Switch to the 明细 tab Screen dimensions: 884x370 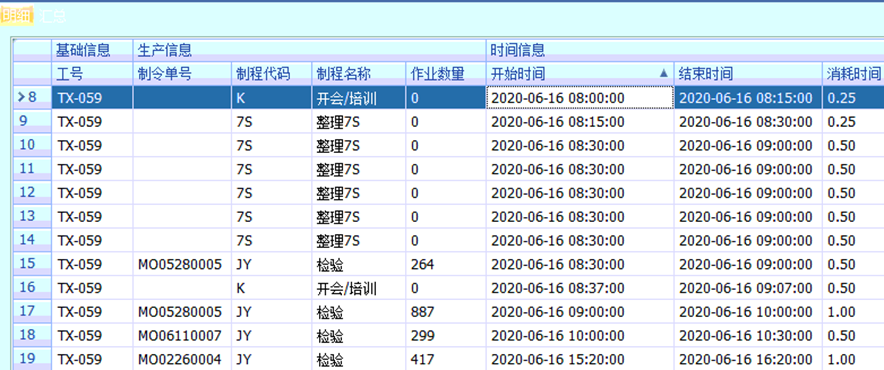tap(16, 15)
